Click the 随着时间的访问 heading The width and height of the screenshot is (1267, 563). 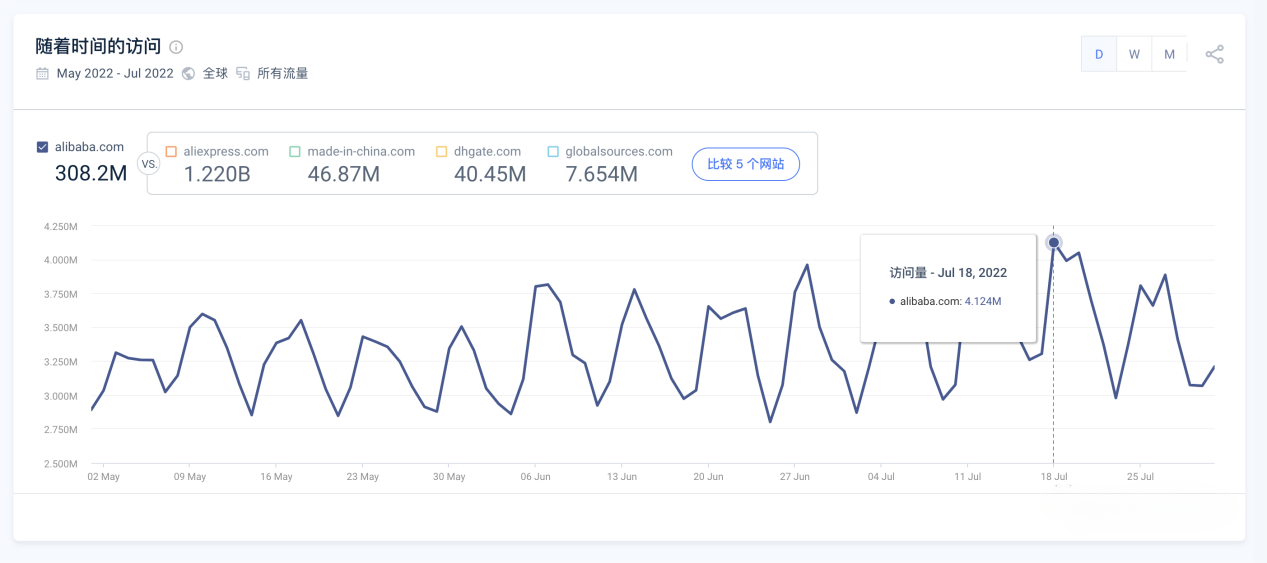coord(98,47)
